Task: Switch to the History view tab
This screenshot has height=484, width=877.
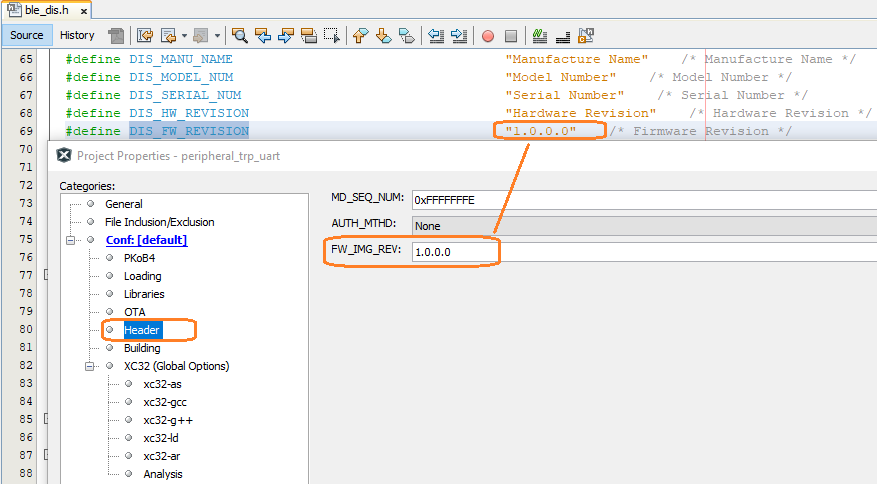Action: tap(77, 35)
